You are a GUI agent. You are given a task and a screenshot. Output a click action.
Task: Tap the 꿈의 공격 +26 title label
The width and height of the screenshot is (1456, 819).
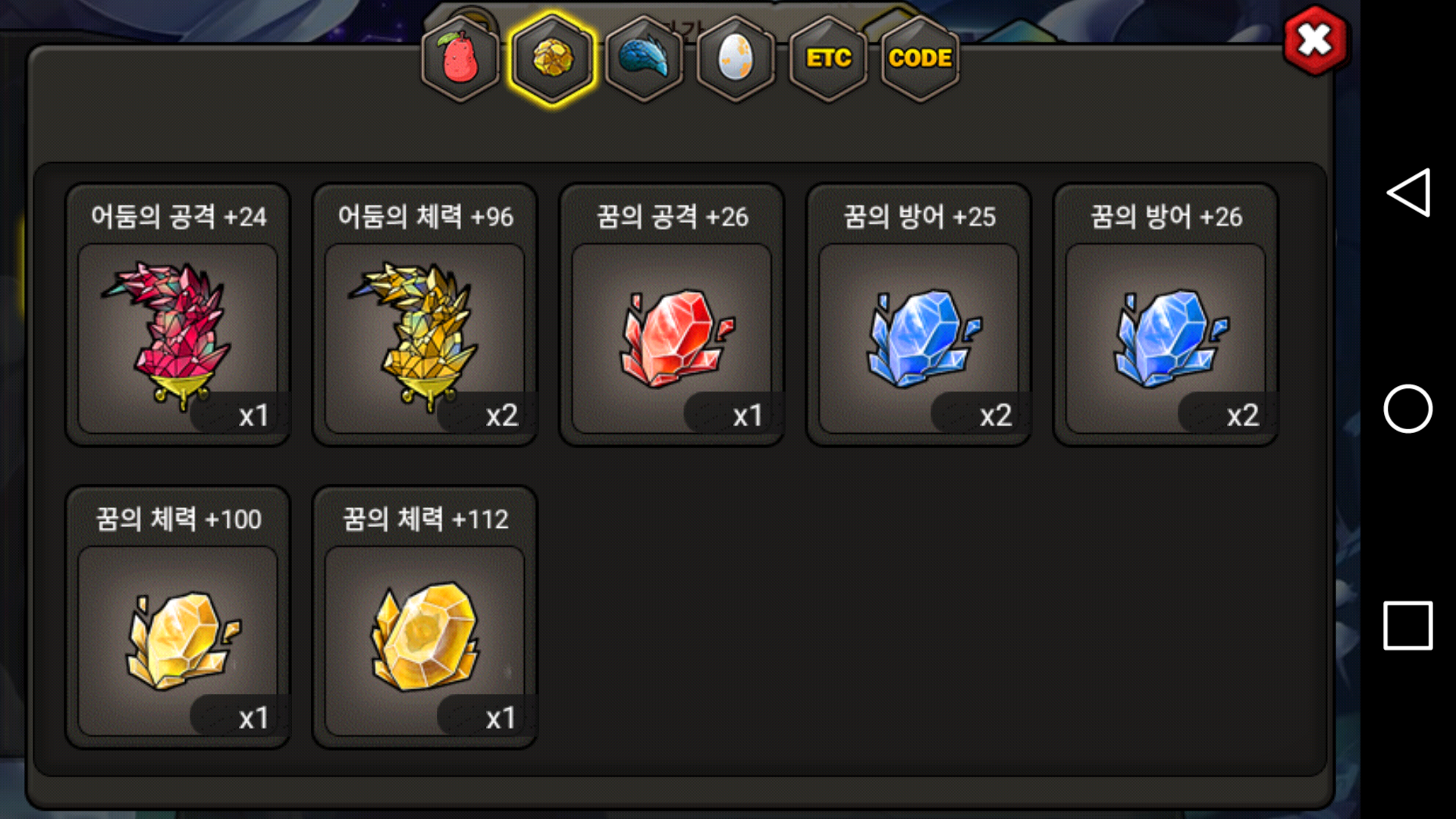pyautogui.click(x=672, y=217)
